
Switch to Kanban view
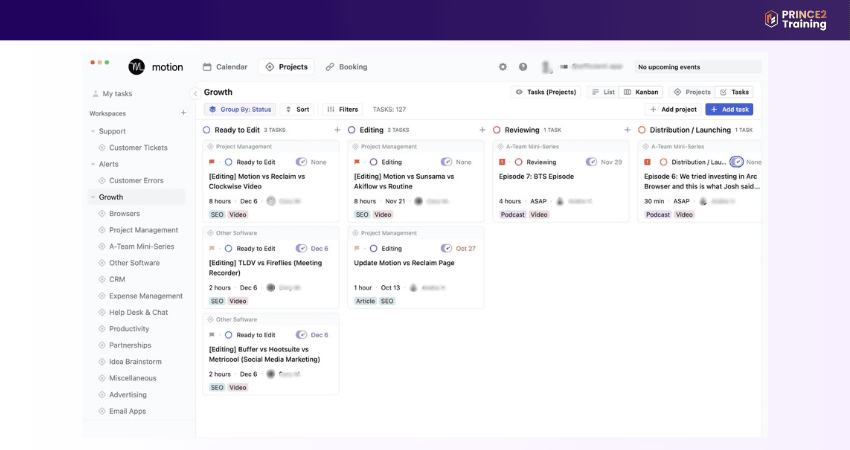[x=641, y=92]
